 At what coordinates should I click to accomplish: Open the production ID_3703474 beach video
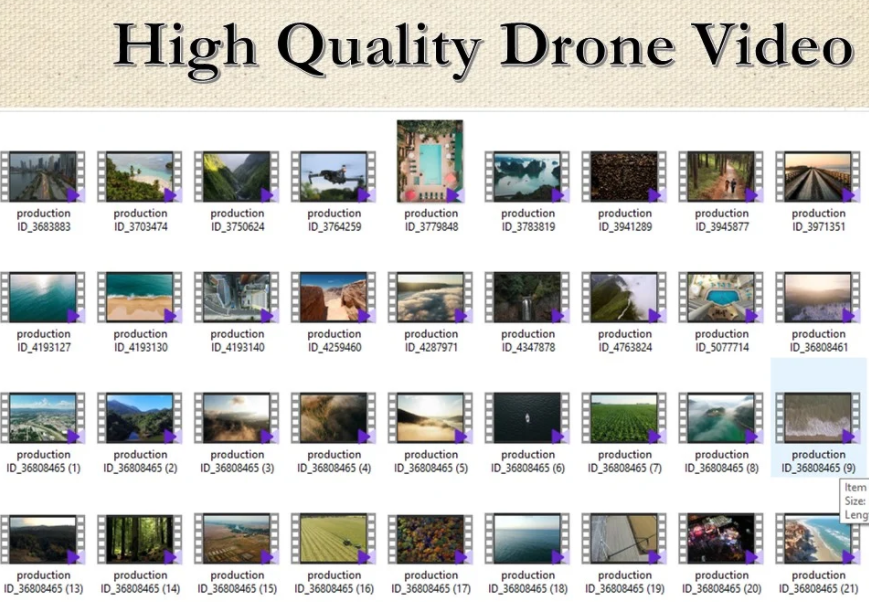139,180
